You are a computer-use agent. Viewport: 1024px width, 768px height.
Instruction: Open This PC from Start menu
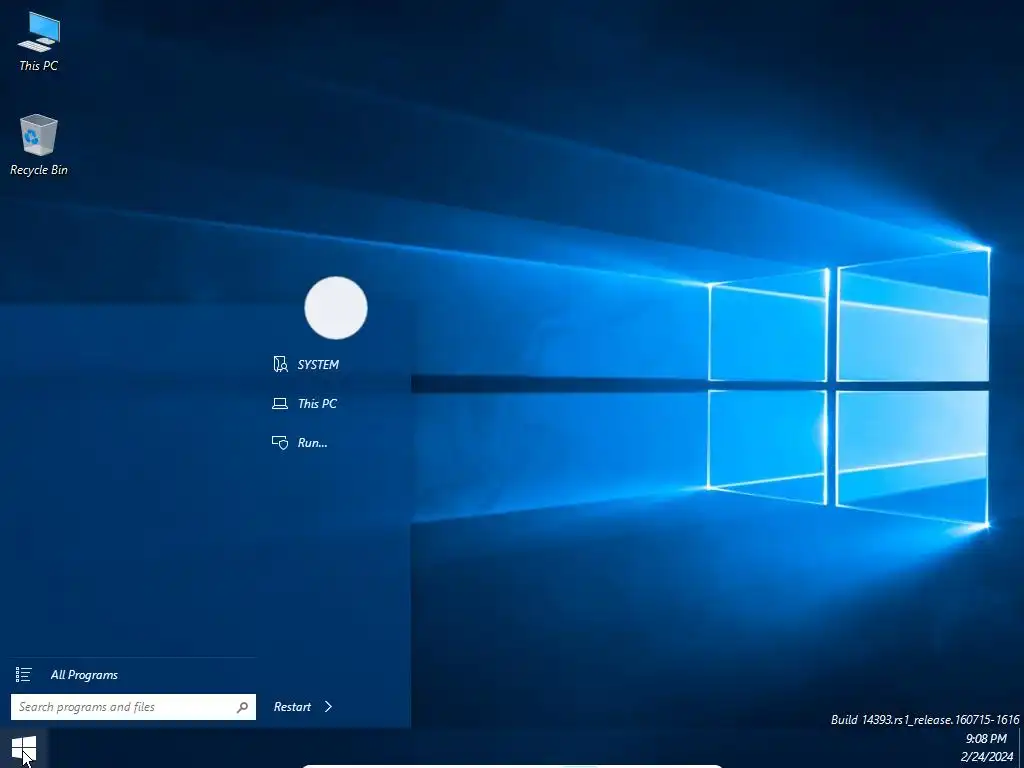point(306,404)
